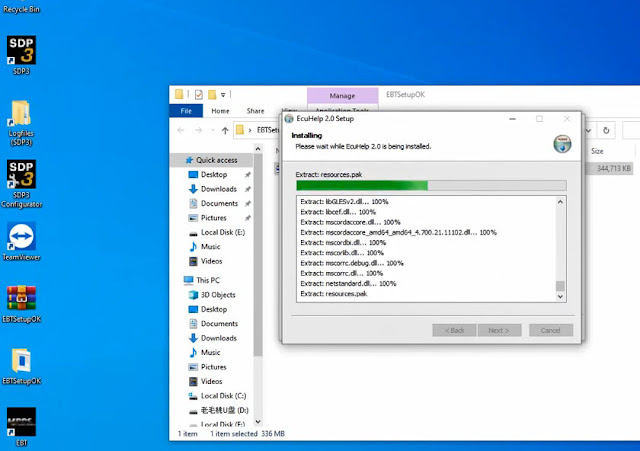Open Desktop under This PC
This screenshot has height=451, width=640.
pyautogui.click(x=214, y=309)
